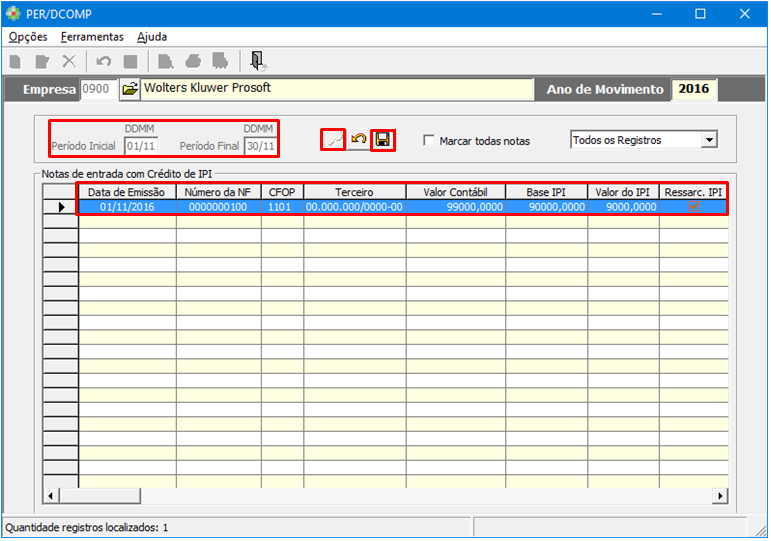Click the confirm checkmark icon beside the period fields
Image resolution: width=771 pixels, height=541 pixels.
point(334,140)
